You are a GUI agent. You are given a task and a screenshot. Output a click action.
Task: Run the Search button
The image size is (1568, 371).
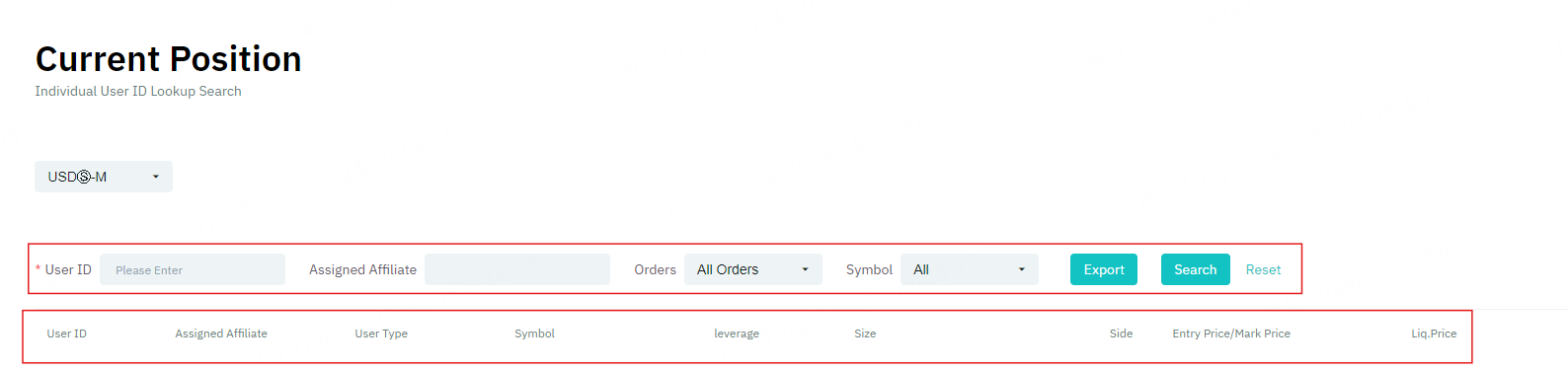1196,269
